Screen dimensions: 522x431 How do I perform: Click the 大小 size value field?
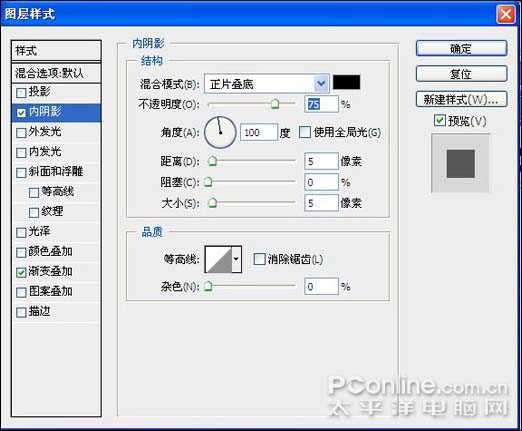coord(321,203)
